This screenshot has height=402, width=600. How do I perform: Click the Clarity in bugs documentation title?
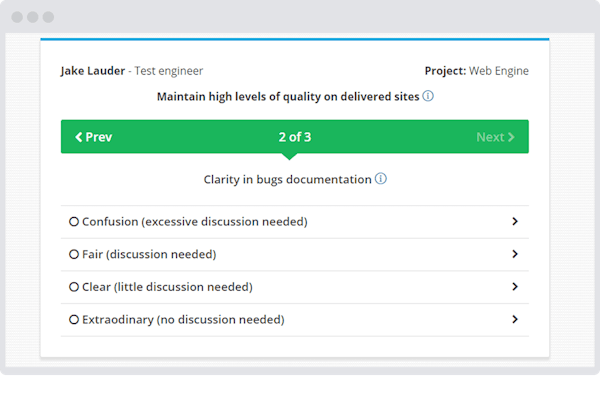(x=287, y=180)
